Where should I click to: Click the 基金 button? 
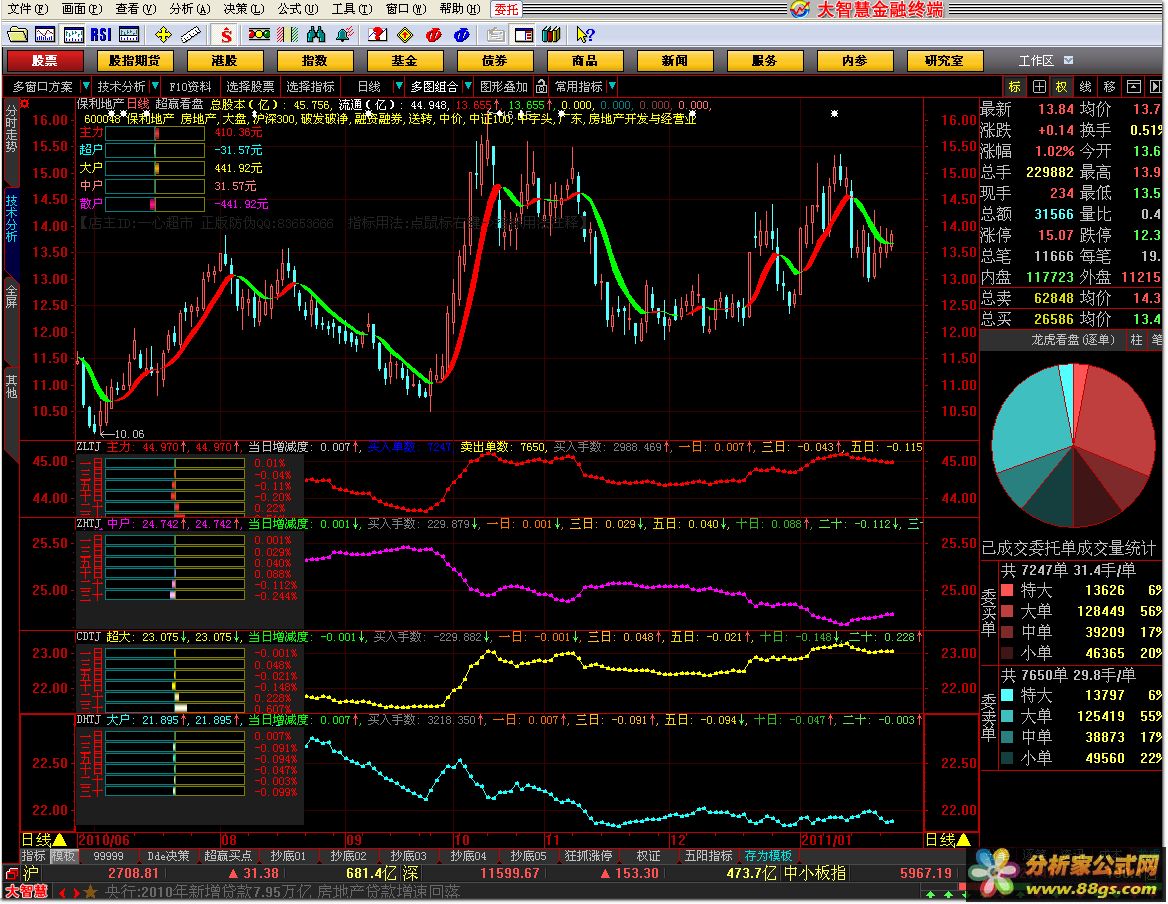(x=404, y=60)
